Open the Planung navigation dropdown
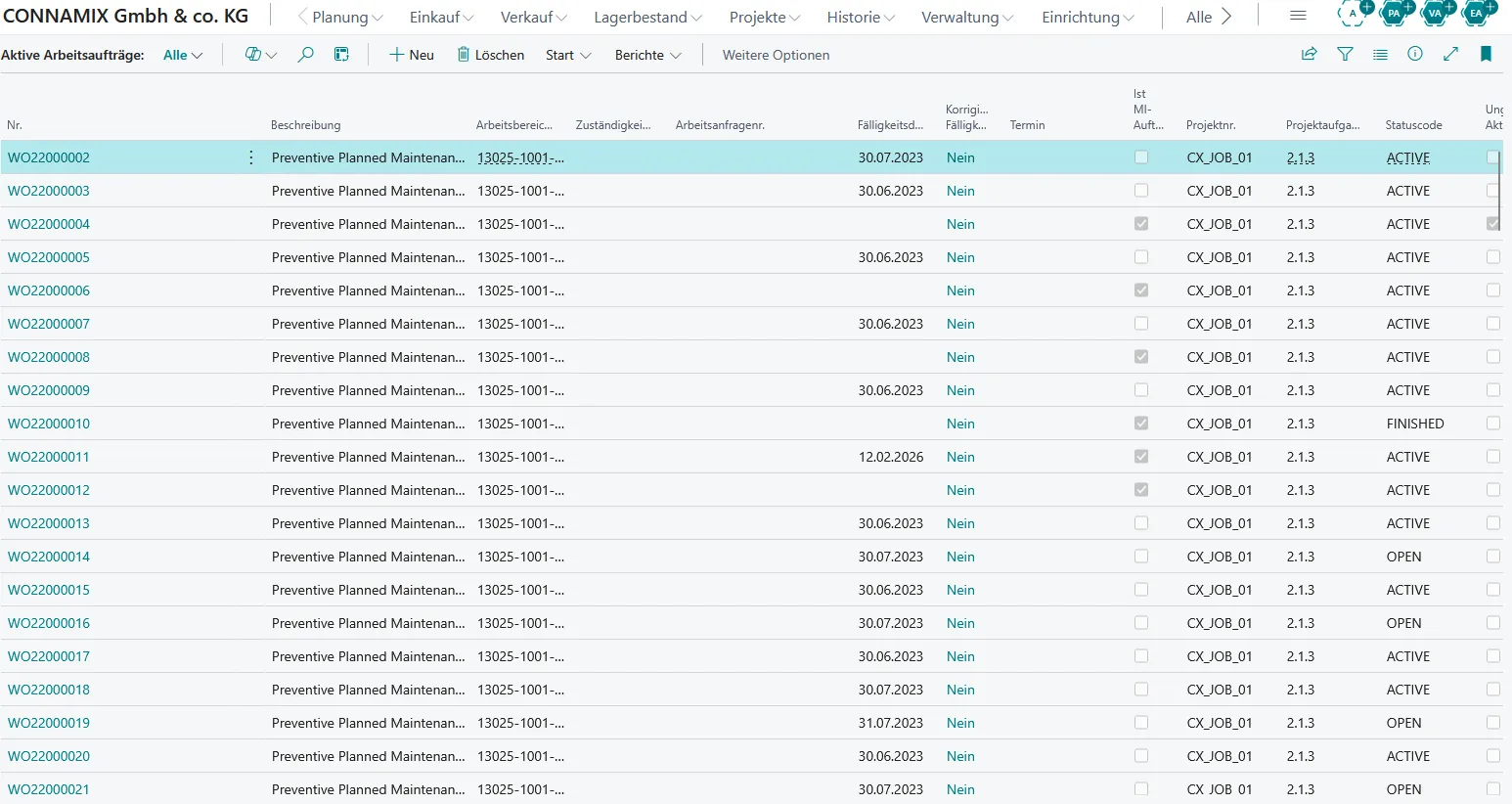 point(347,17)
